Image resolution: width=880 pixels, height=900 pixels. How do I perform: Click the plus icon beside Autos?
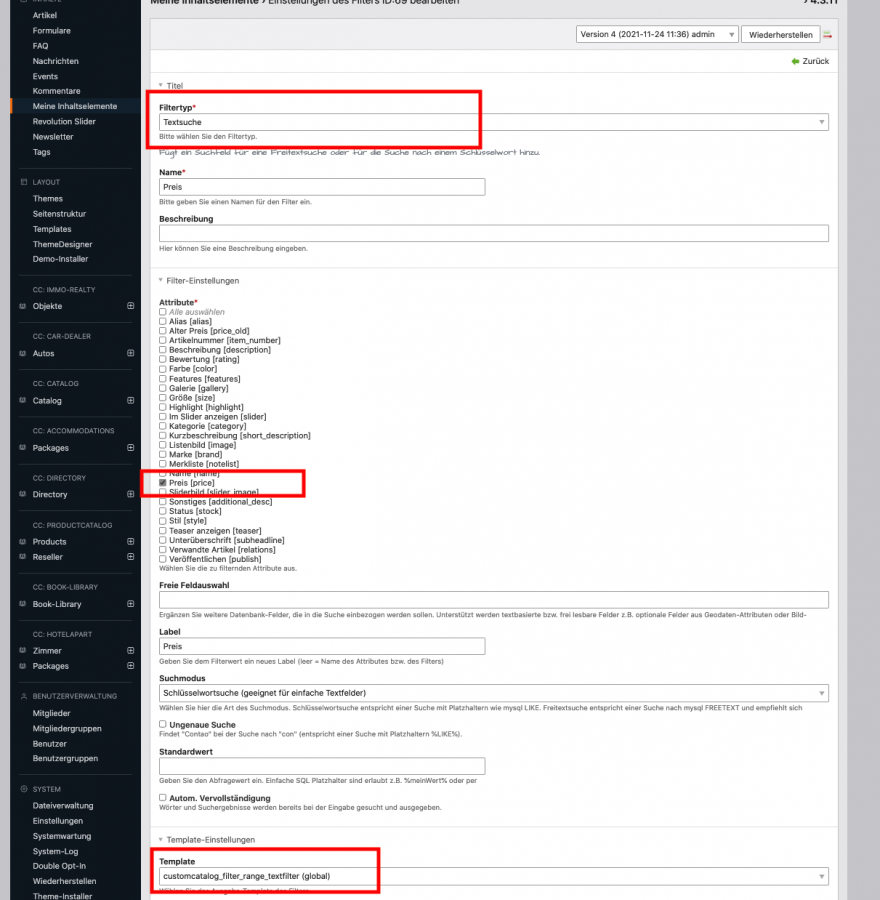coord(130,353)
